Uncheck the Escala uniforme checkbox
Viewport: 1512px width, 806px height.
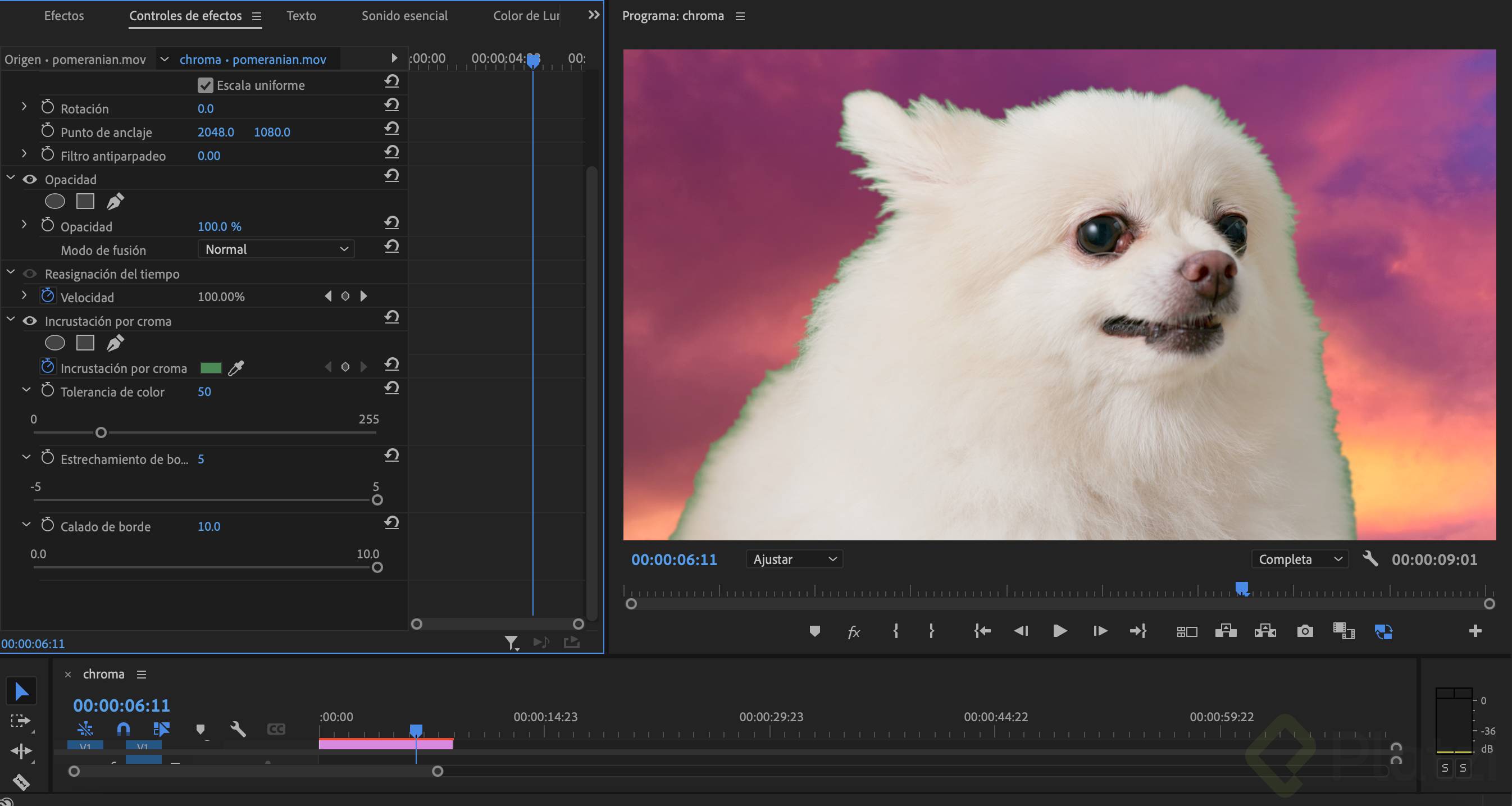pos(205,86)
